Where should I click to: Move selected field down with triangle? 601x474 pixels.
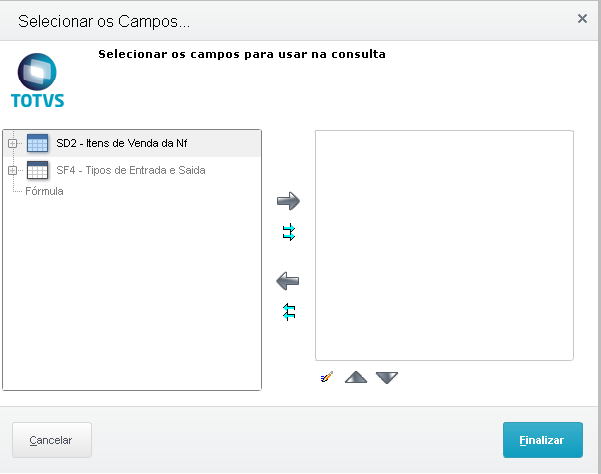pos(387,377)
